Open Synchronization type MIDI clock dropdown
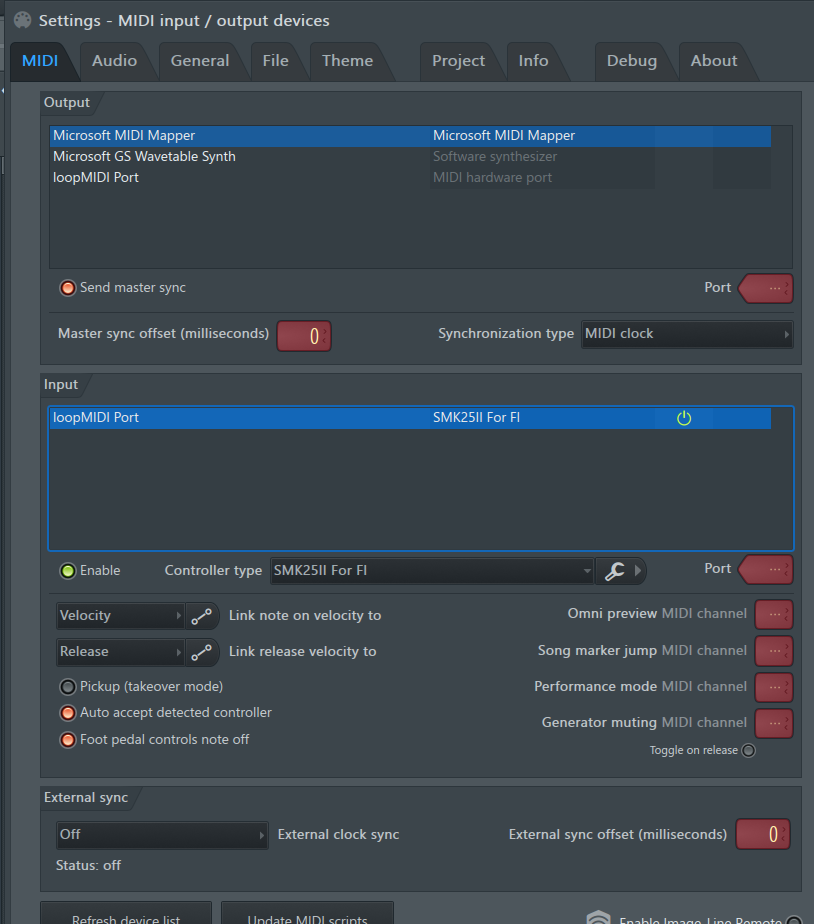814x924 pixels. tap(687, 334)
